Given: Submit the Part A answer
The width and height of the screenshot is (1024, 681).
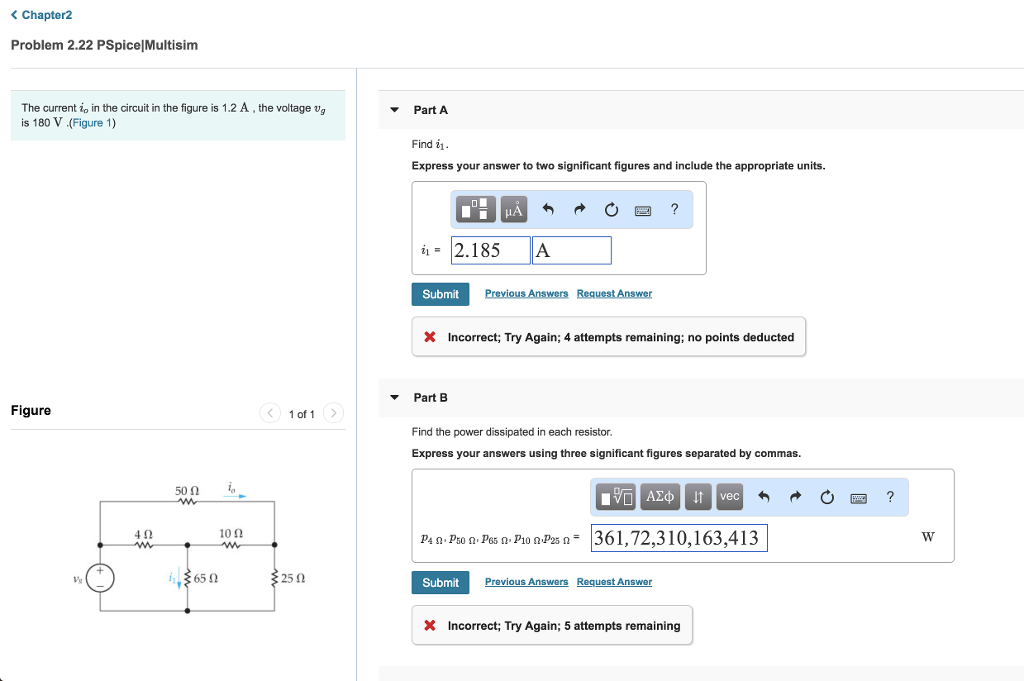Looking at the screenshot, I should [x=440, y=294].
